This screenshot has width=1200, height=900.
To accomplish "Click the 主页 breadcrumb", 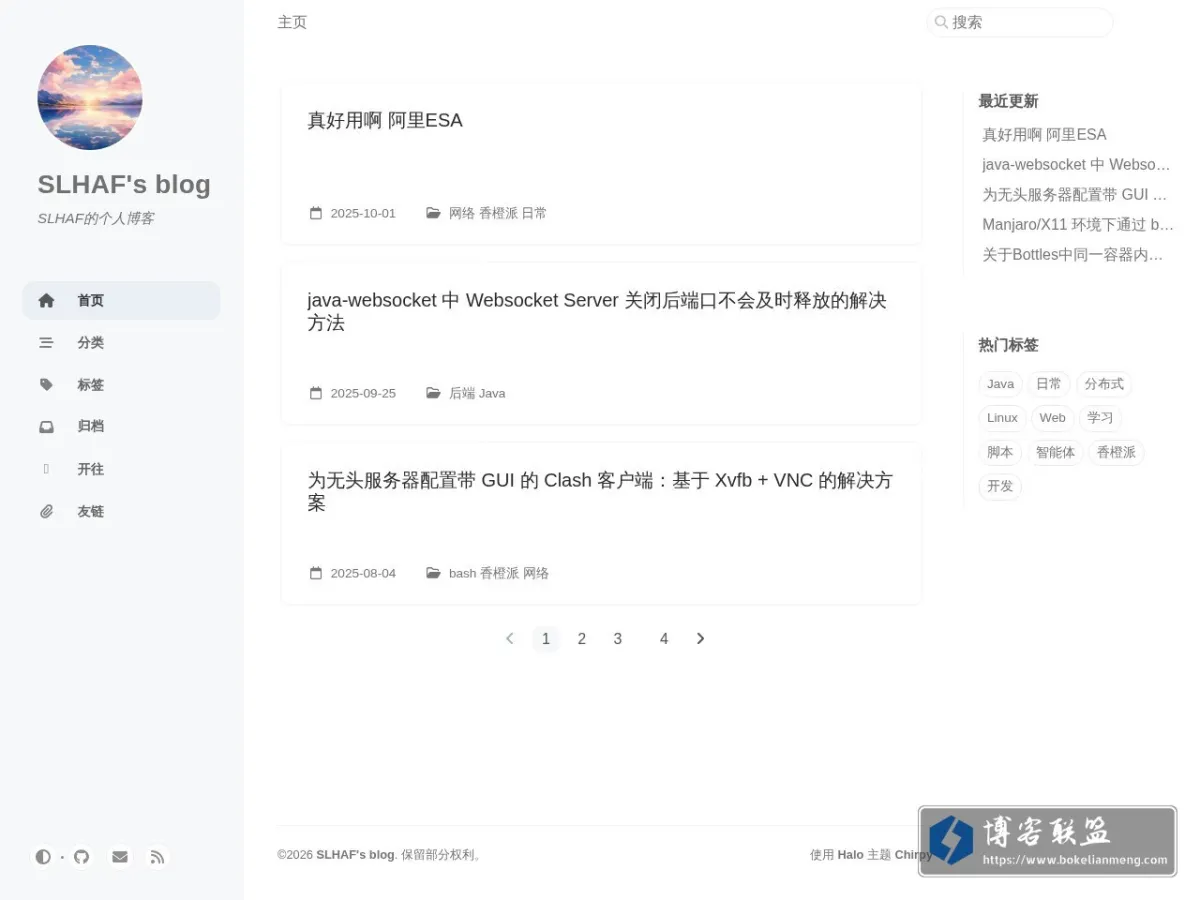I will coord(292,22).
